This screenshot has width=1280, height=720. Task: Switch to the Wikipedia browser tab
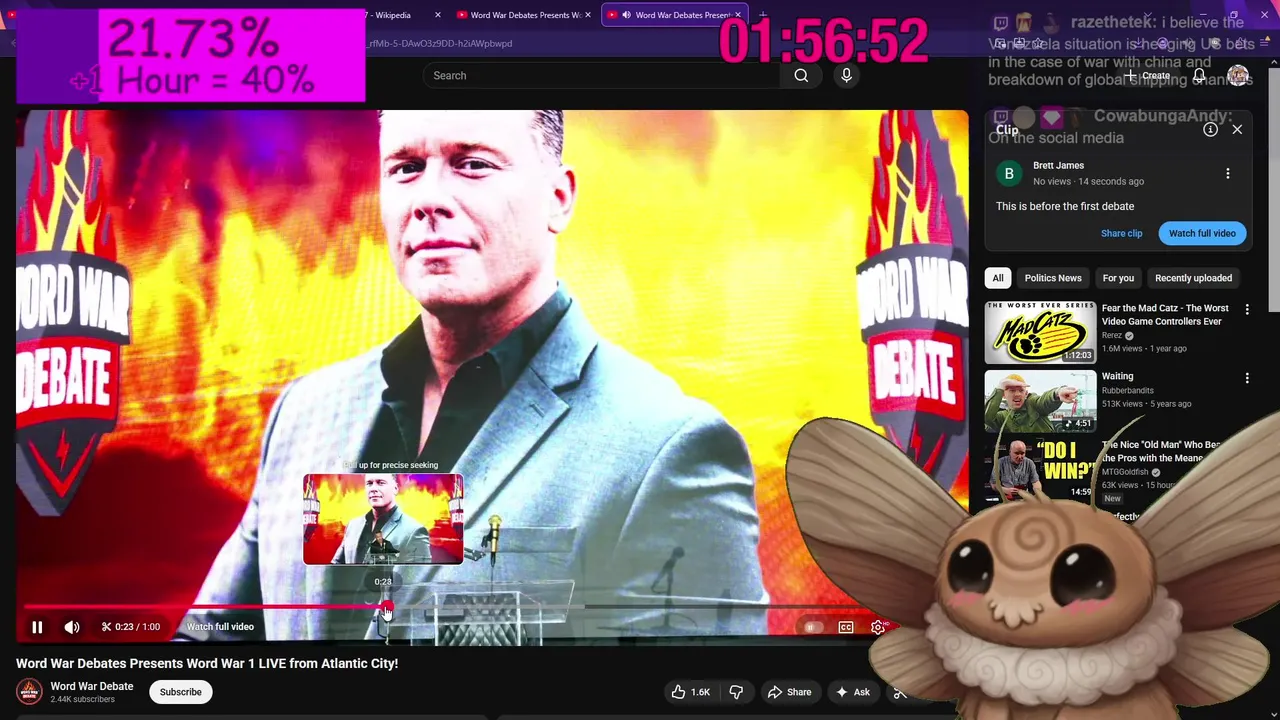point(392,15)
